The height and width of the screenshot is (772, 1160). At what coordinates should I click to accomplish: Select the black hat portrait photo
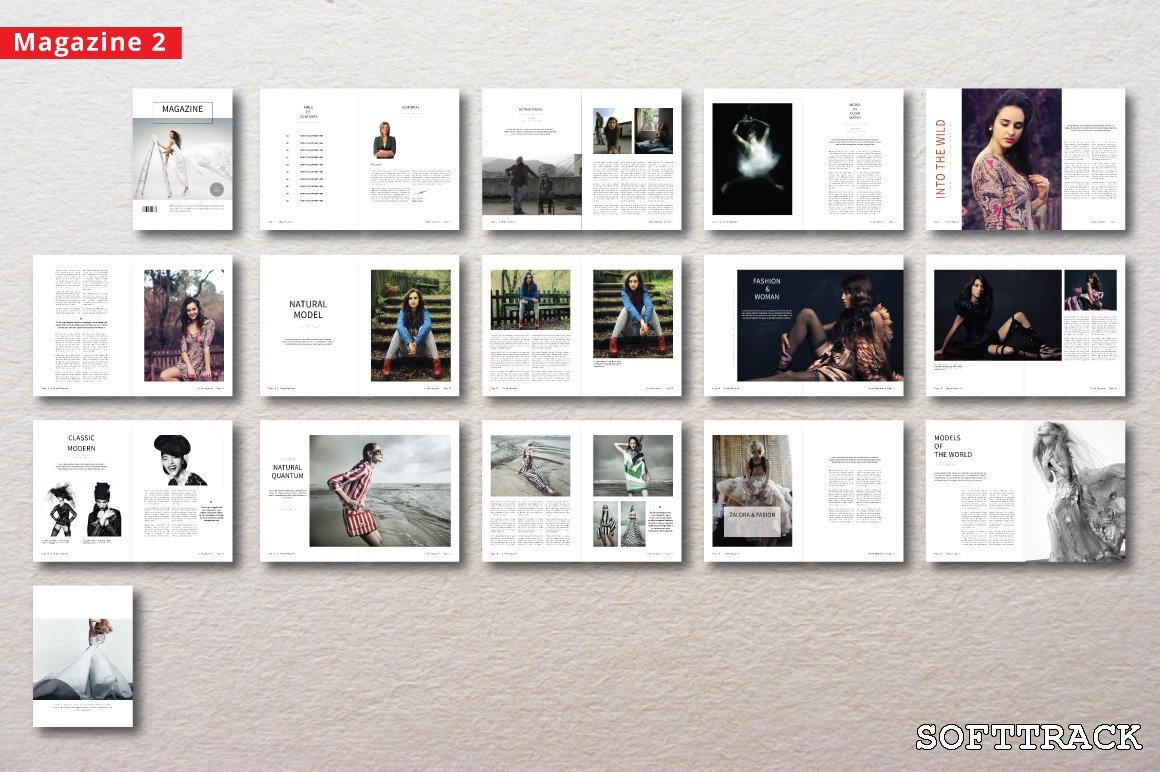pyautogui.click(x=178, y=459)
